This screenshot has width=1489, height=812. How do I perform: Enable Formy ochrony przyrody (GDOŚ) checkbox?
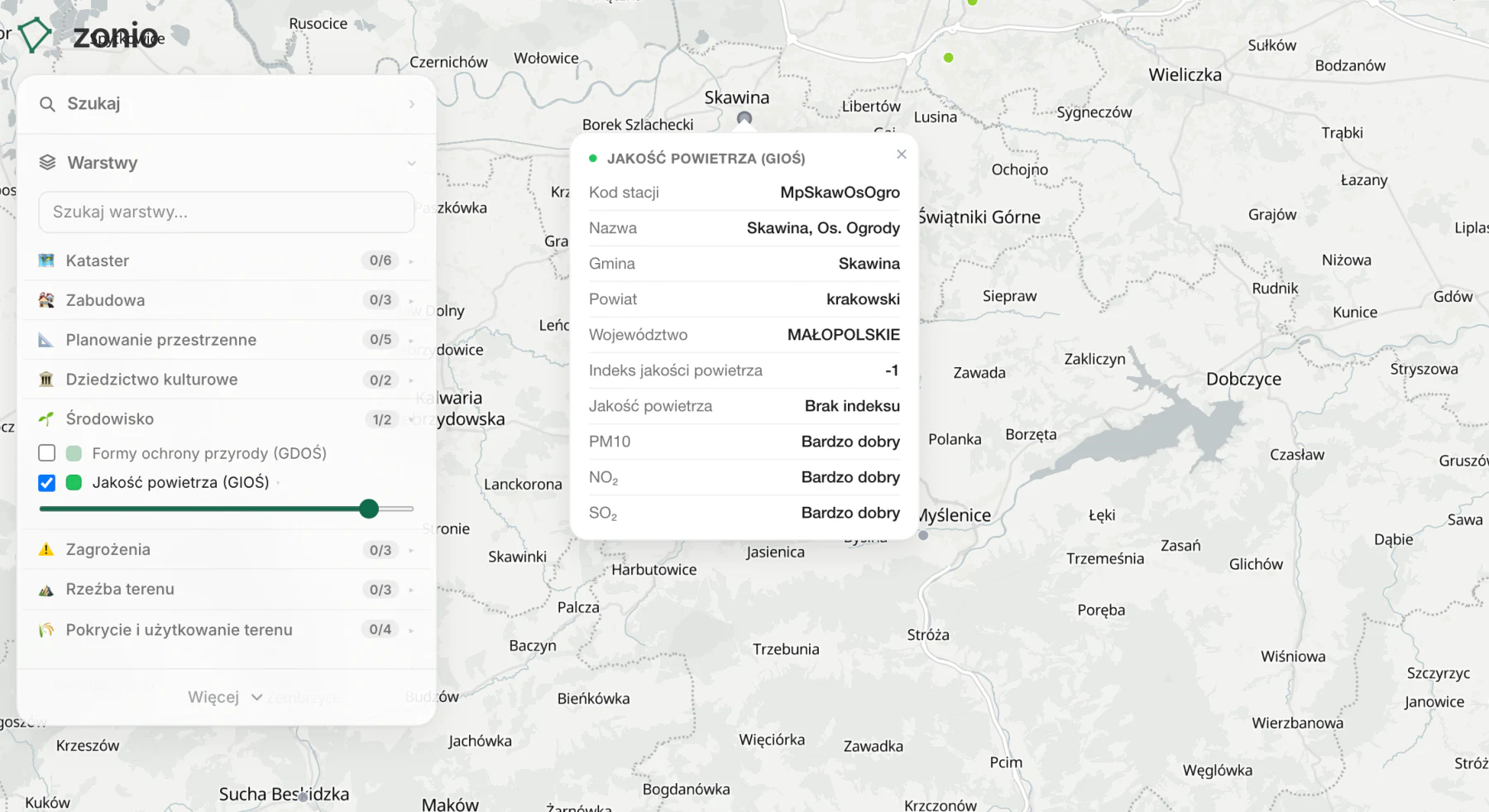tap(47, 453)
